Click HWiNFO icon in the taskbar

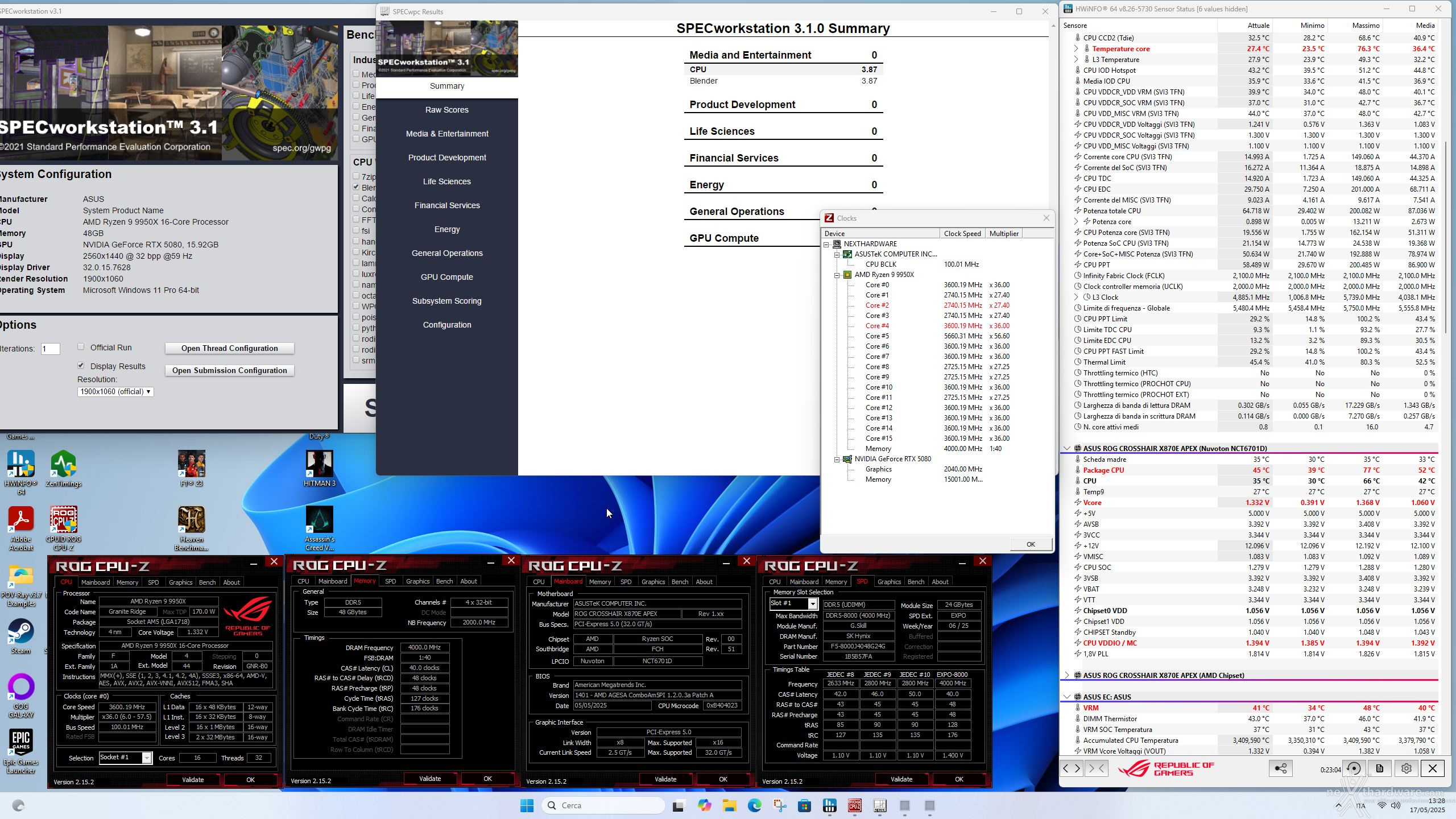click(829, 805)
